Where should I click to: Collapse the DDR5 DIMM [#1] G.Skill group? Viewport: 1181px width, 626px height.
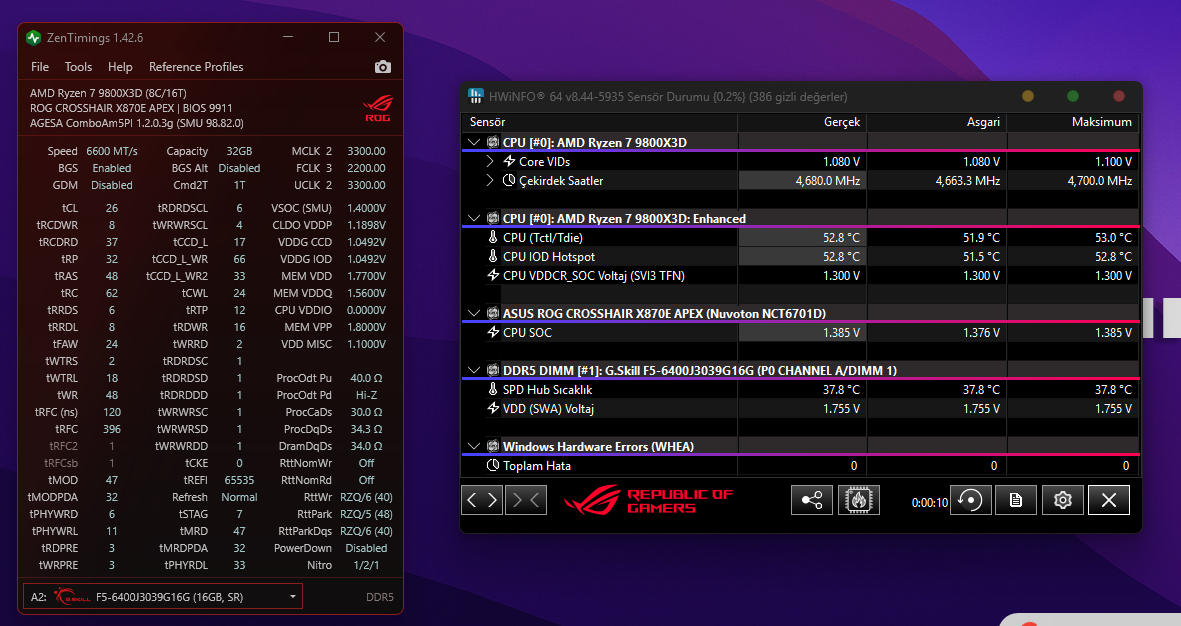coord(474,370)
